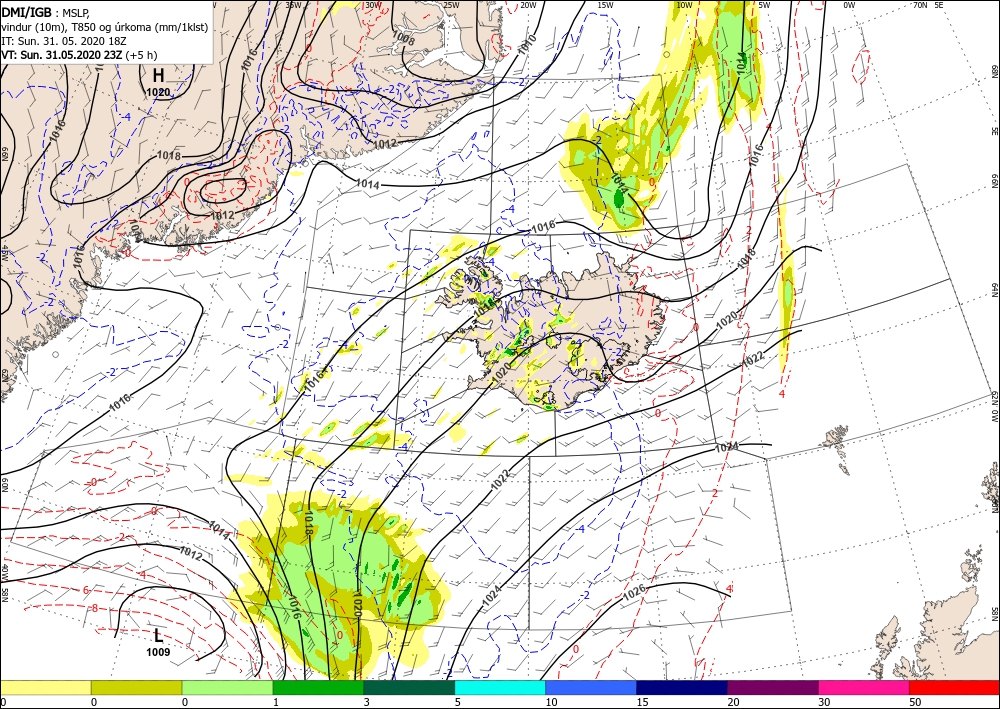Viewport: 1000px width, 709px height.
Task: Click the legend scale value 10
Action: (x=552, y=702)
